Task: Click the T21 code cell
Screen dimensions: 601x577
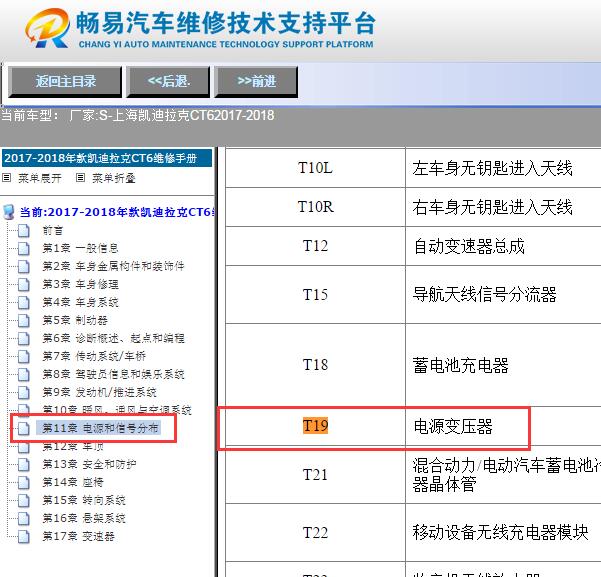Action: (315, 475)
